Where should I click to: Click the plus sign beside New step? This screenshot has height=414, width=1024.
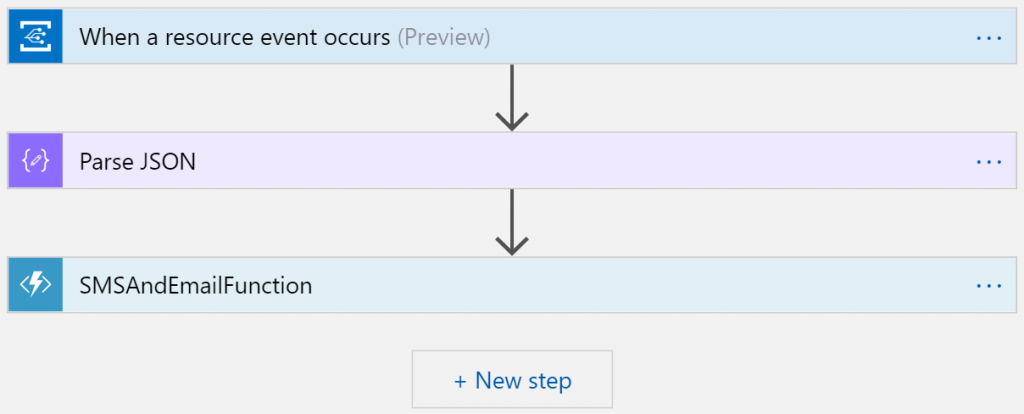click(x=460, y=380)
